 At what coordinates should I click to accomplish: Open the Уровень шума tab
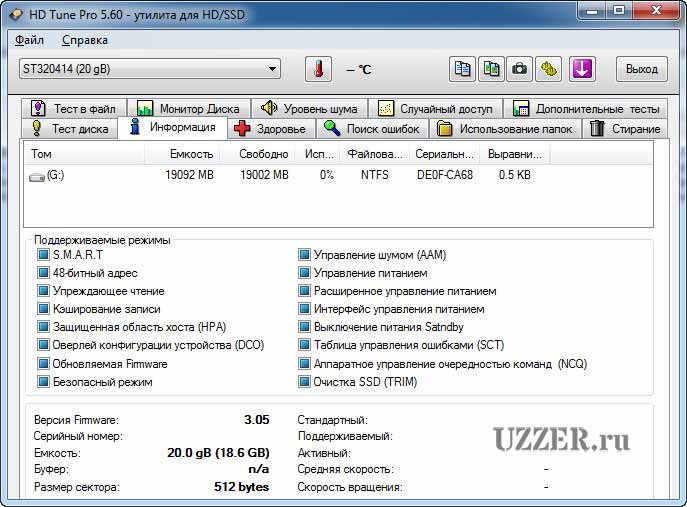(x=310, y=108)
